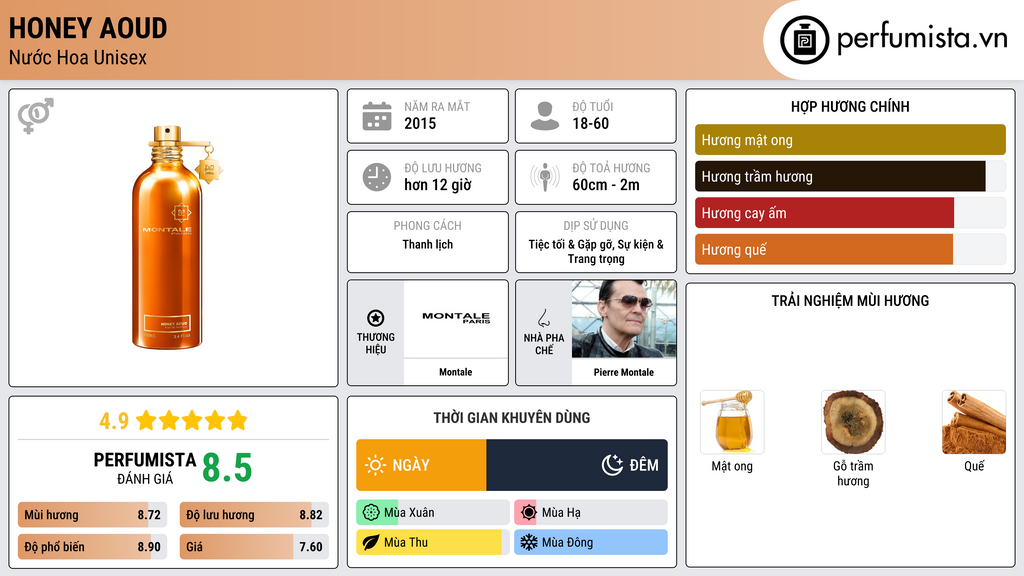Click the leaf icon next to Mùa Thu
The height and width of the screenshot is (576, 1024).
pos(371,542)
